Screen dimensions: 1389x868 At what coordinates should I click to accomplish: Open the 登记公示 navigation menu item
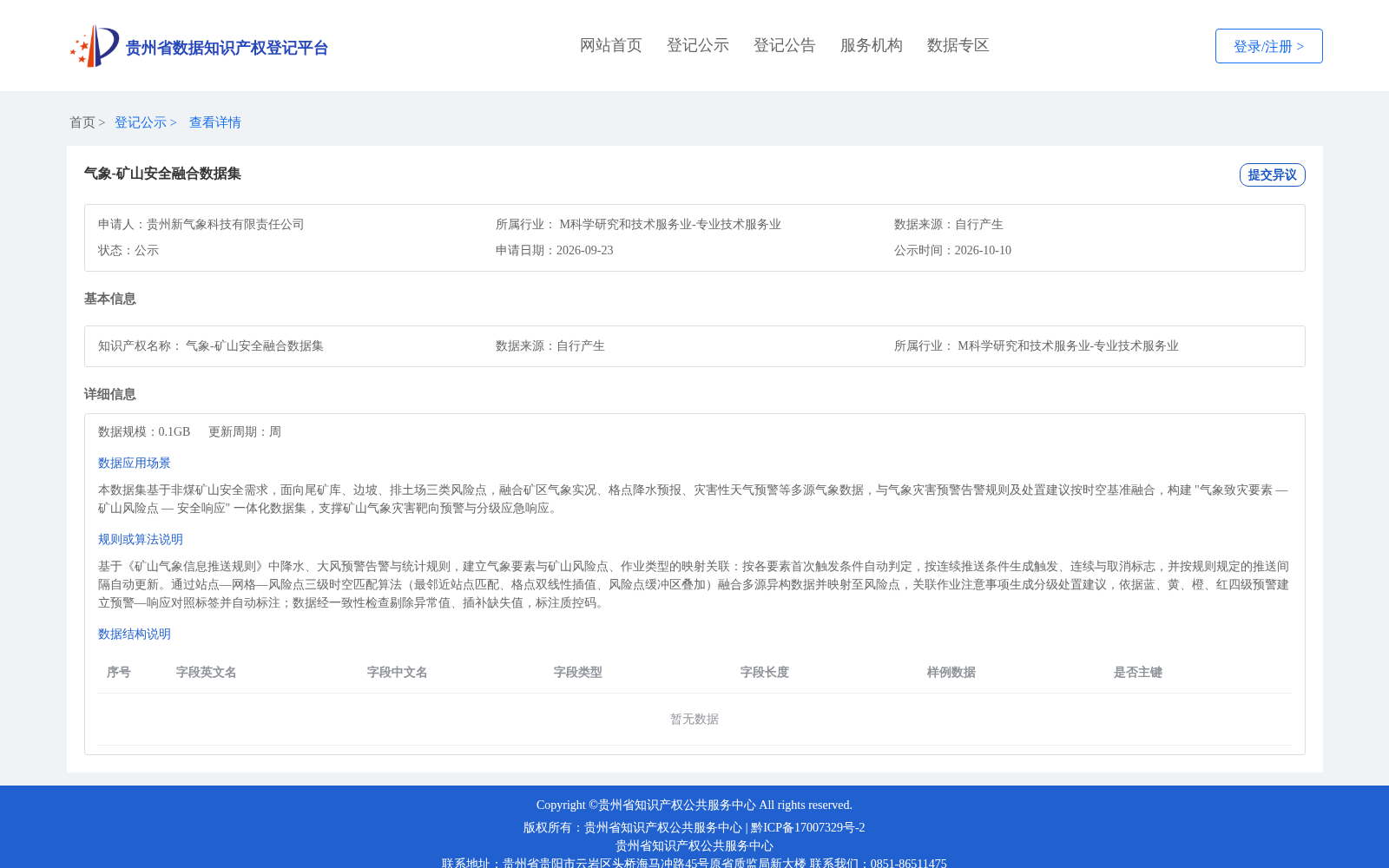698,45
